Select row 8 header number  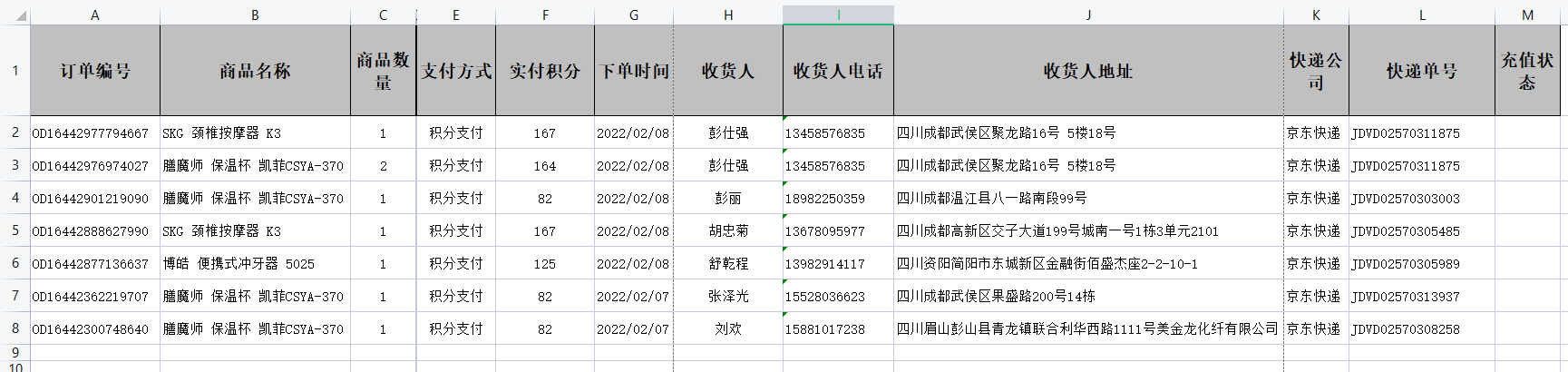click(15, 328)
